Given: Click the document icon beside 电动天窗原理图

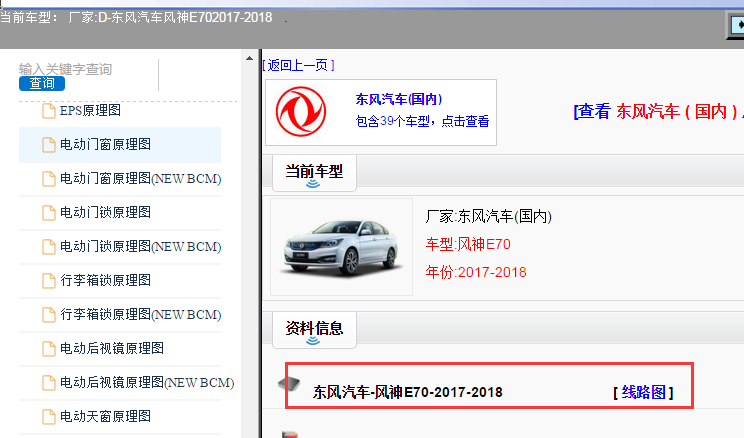Looking at the screenshot, I should (49, 416).
